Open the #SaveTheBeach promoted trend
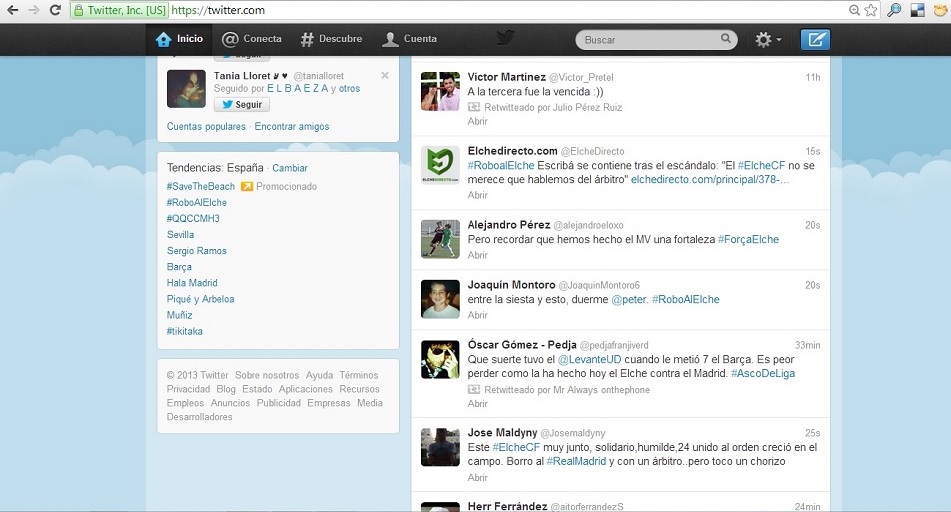Viewport: 951px width, 512px height. [201, 186]
